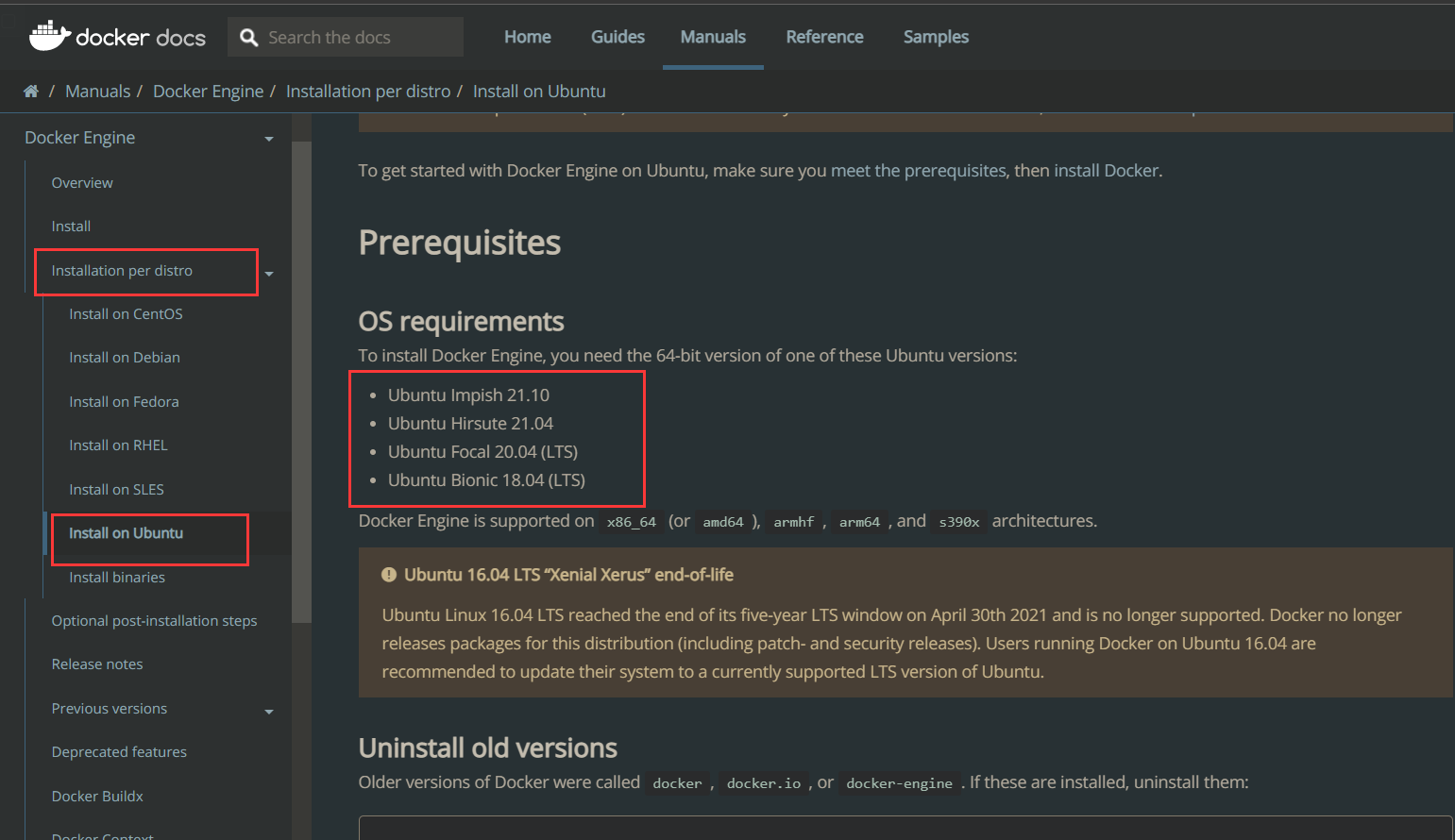The height and width of the screenshot is (840, 1455).
Task: Click the Docker docs whale logo
Action: (50, 36)
